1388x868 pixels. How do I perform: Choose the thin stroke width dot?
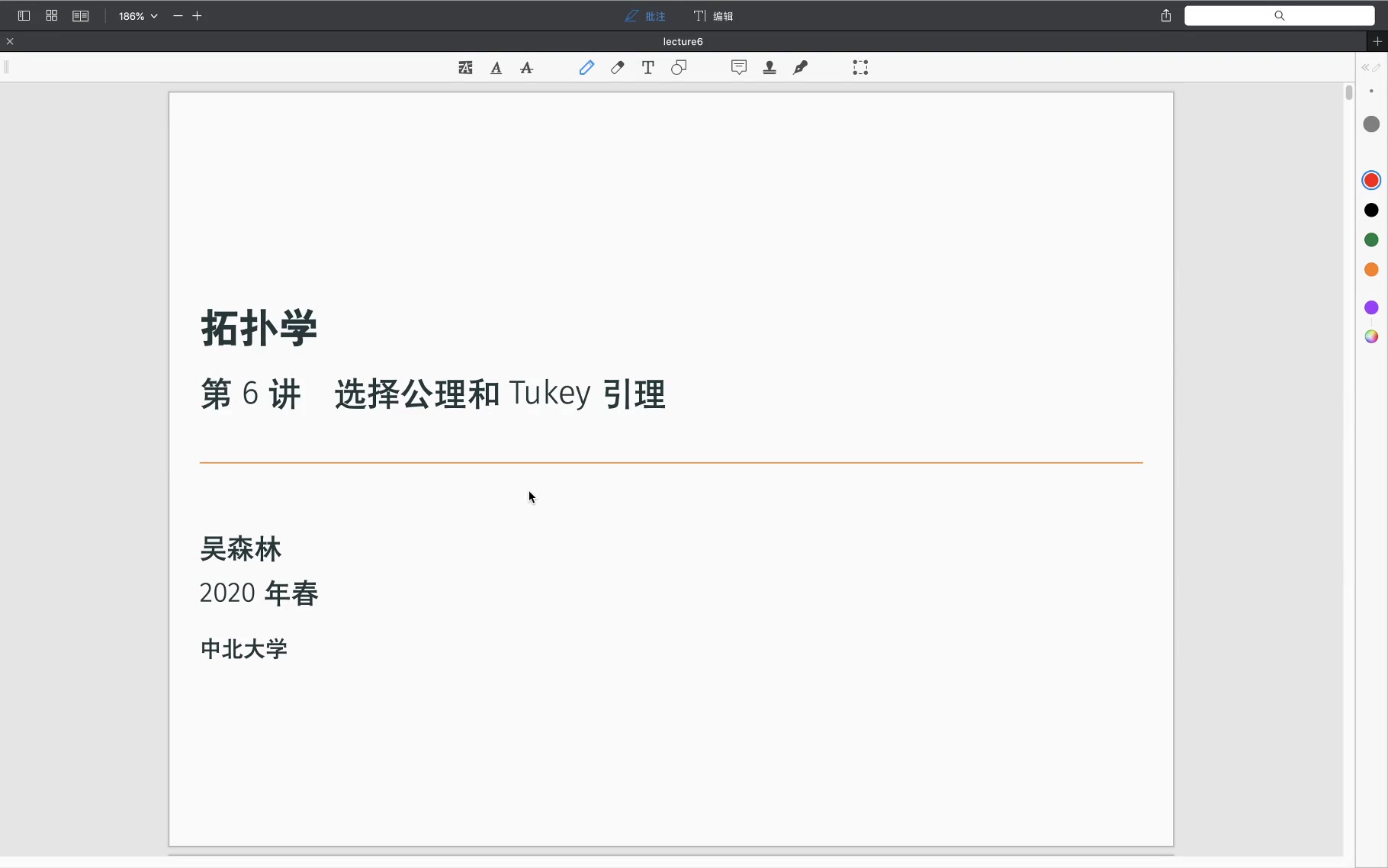pyautogui.click(x=1371, y=91)
